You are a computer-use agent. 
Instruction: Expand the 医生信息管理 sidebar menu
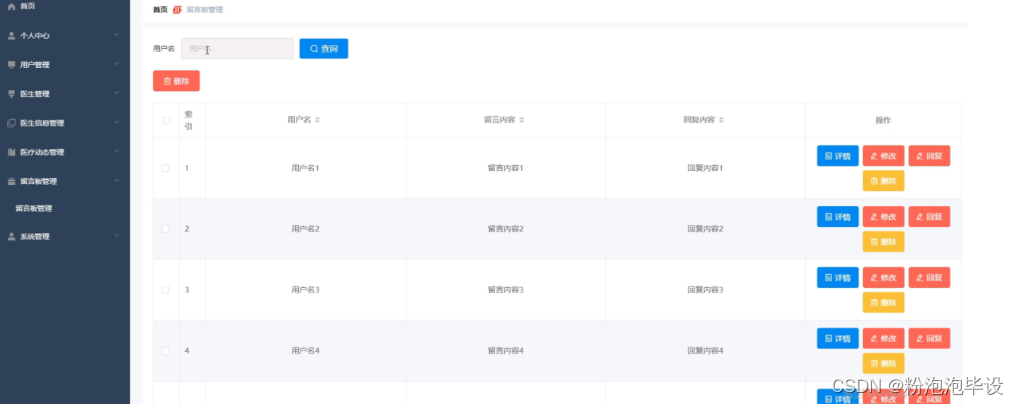click(x=65, y=123)
